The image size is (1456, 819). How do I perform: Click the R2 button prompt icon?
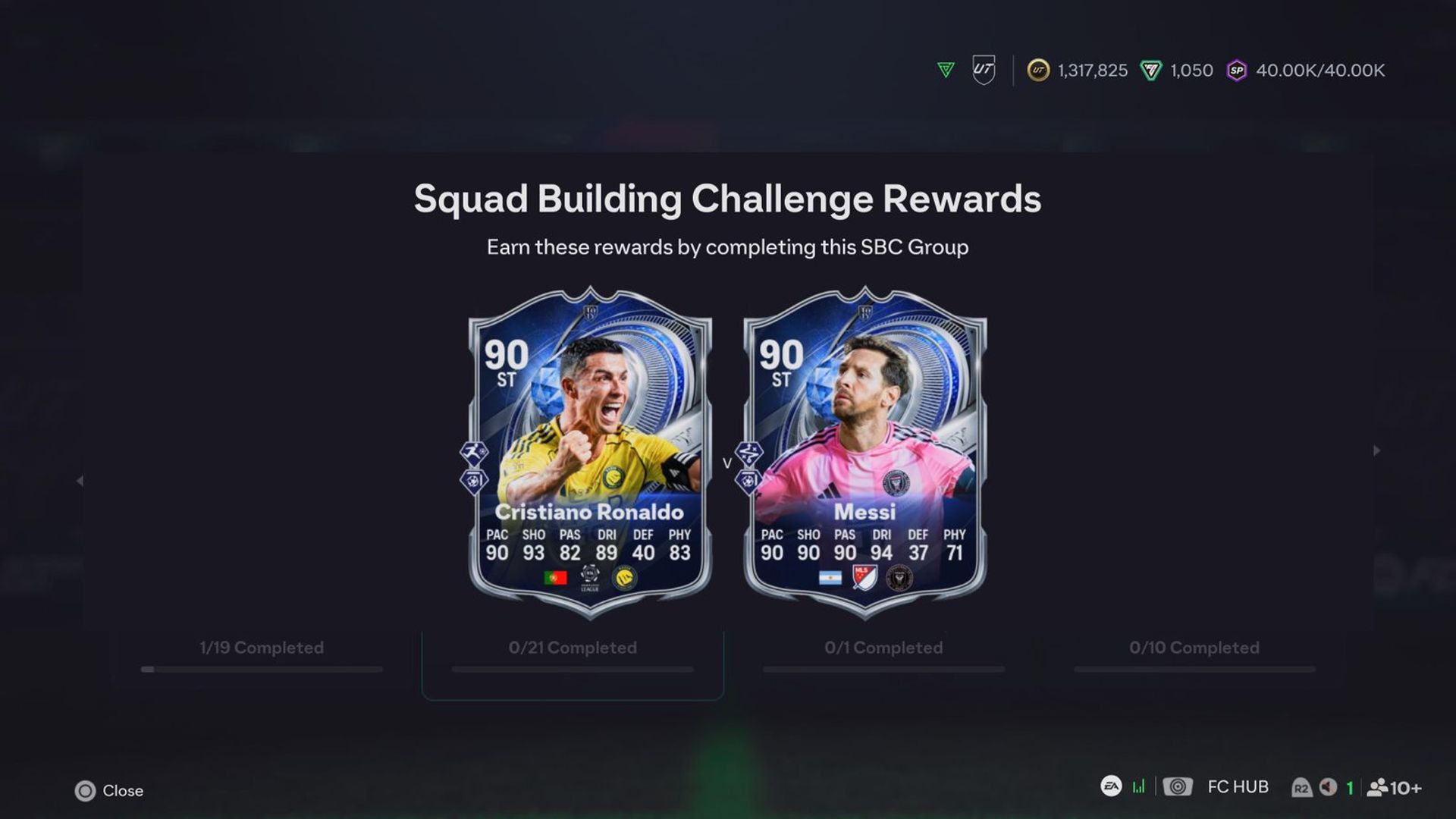(x=1301, y=788)
